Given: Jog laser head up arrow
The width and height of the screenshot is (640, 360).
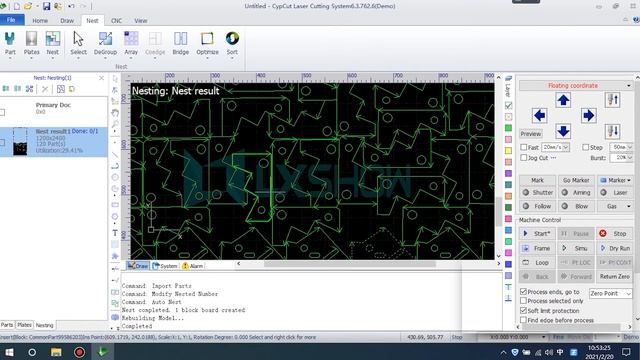Looking at the screenshot, I should [563, 100].
